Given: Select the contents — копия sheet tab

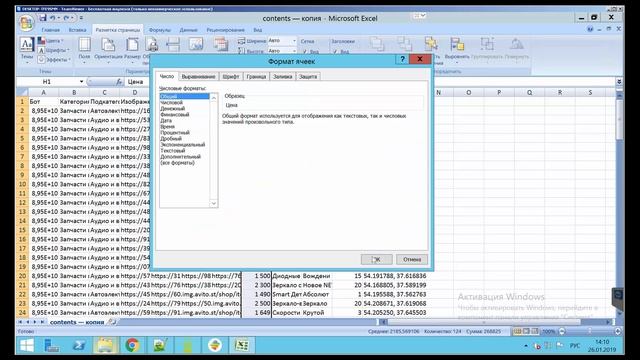Looking at the screenshot, I should (77, 322).
